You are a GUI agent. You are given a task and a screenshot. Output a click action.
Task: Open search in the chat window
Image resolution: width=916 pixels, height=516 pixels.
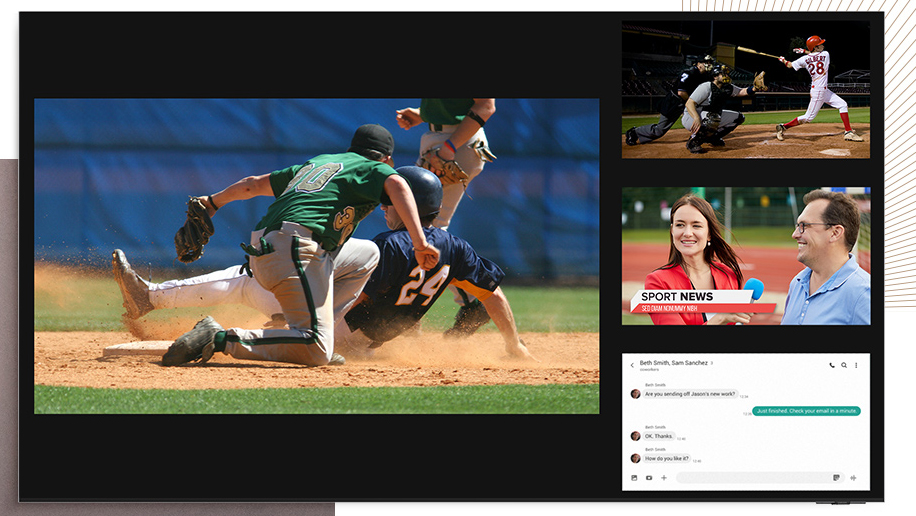coord(844,365)
